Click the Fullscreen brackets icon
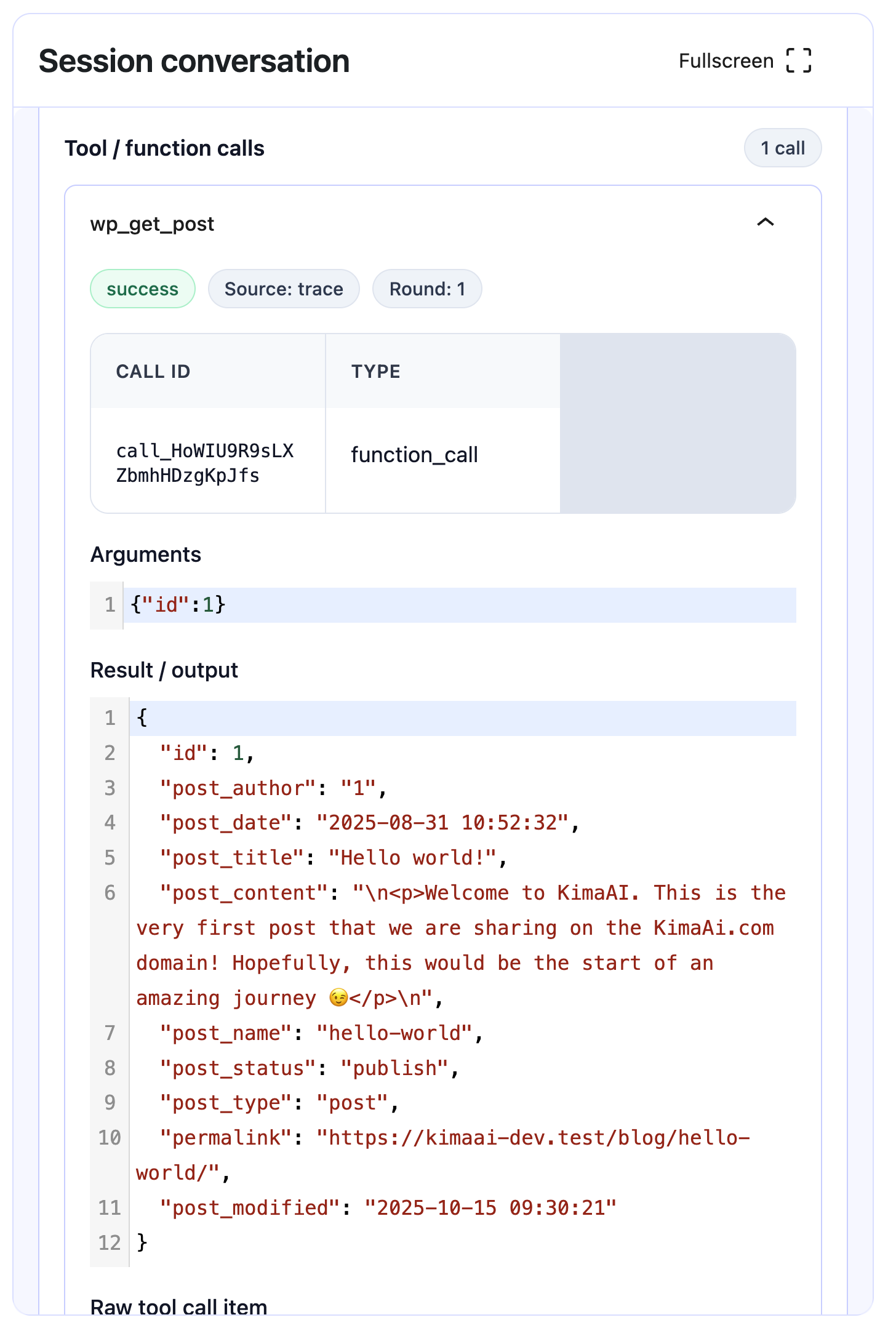 click(799, 61)
